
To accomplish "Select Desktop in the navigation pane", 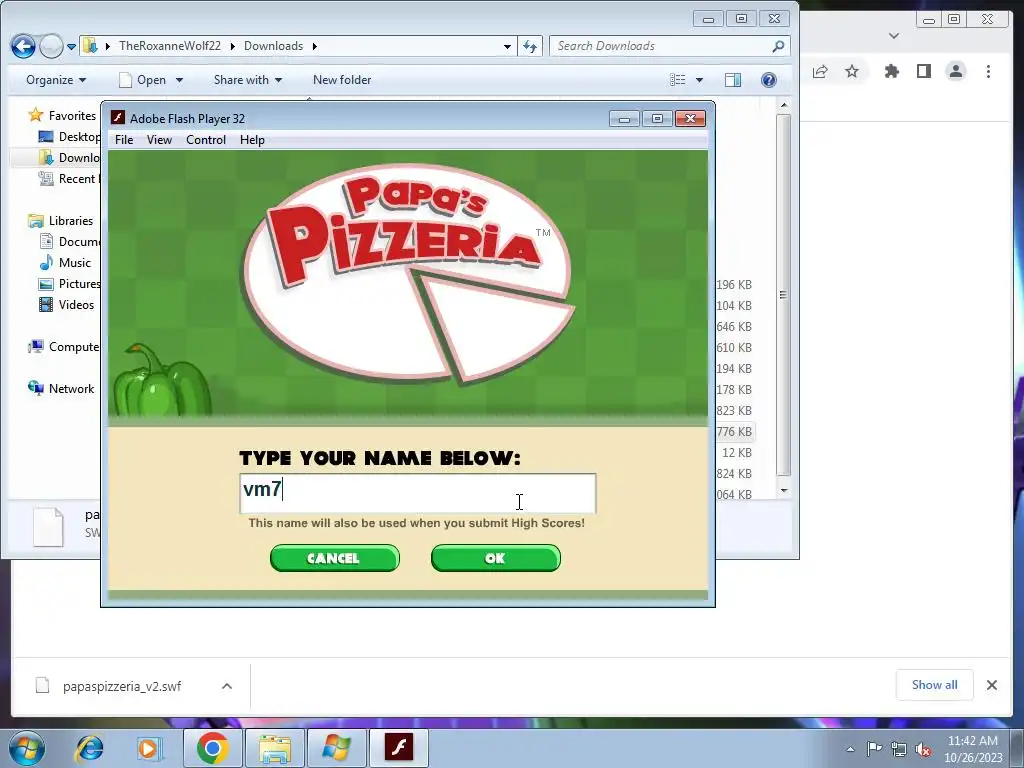I will pyautogui.click(x=71, y=136).
